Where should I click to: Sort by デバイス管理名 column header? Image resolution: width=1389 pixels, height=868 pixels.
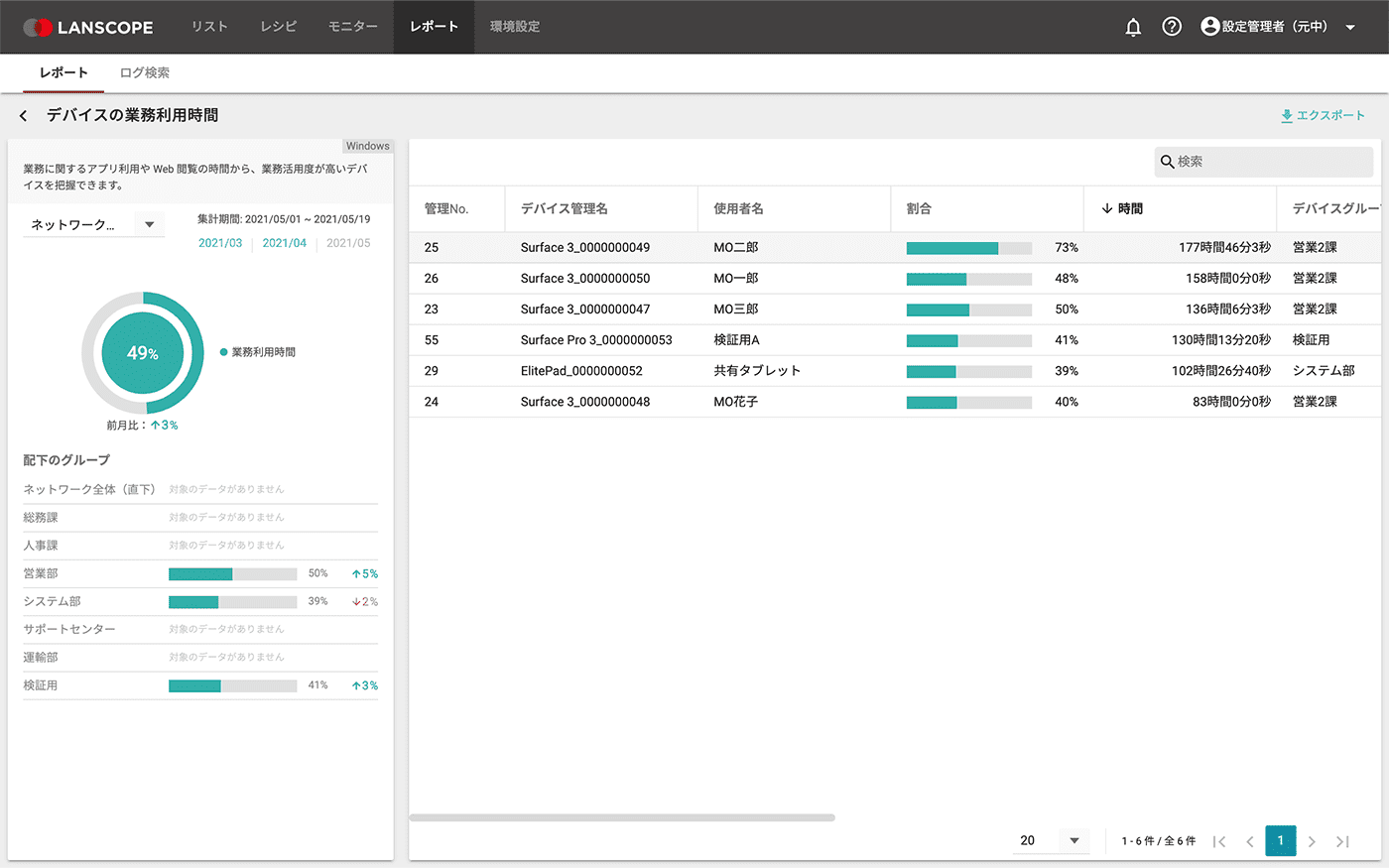coord(565,209)
